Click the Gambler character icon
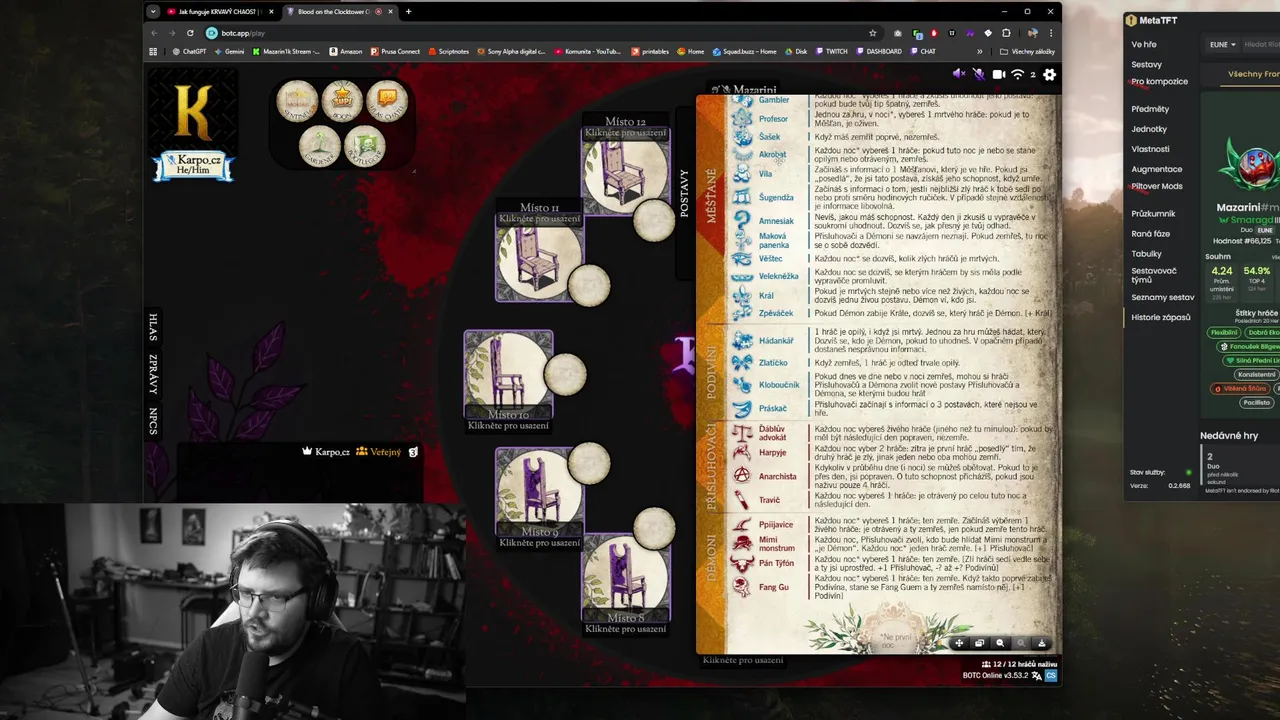 (743, 101)
